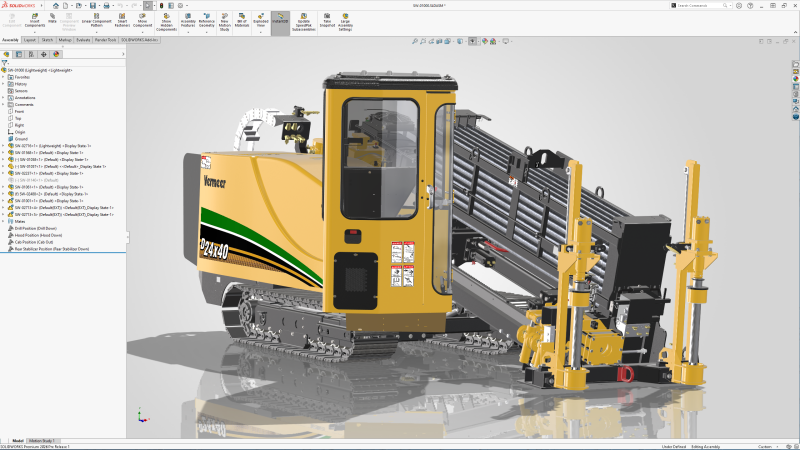Open ConfigurationManager panel tab
Screen dimensions: 800x450
[31, 54]
